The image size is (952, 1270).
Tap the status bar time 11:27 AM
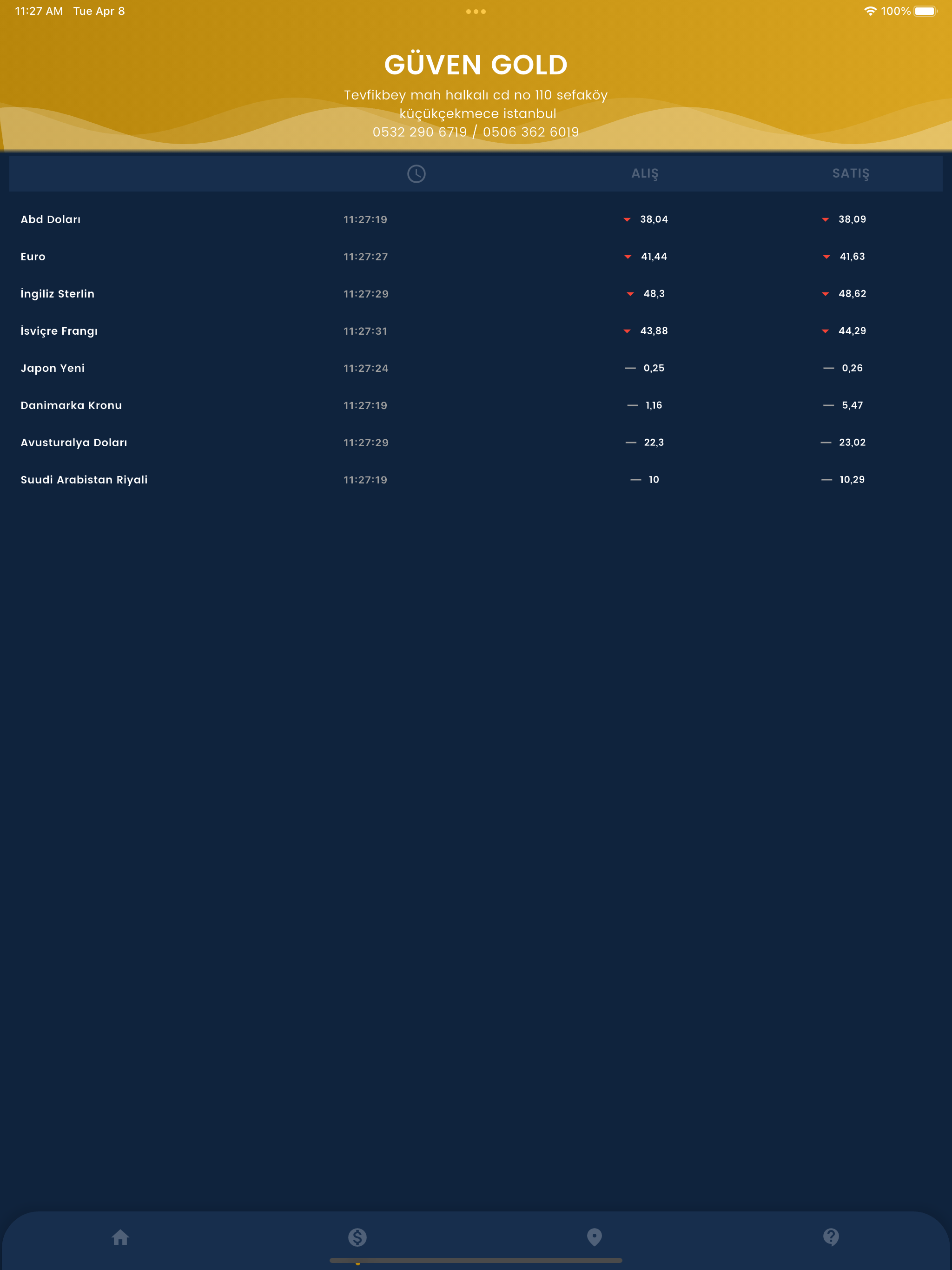click(x=39, y=11)
